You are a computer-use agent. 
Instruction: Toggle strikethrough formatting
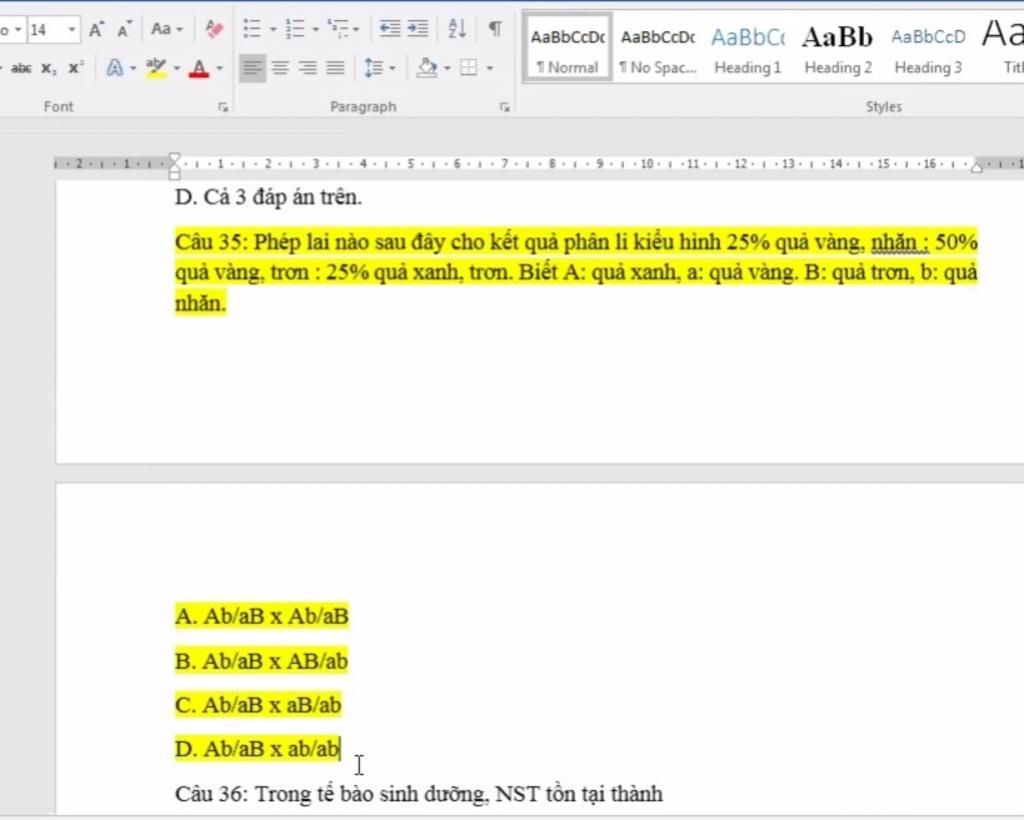click(21, 68)
